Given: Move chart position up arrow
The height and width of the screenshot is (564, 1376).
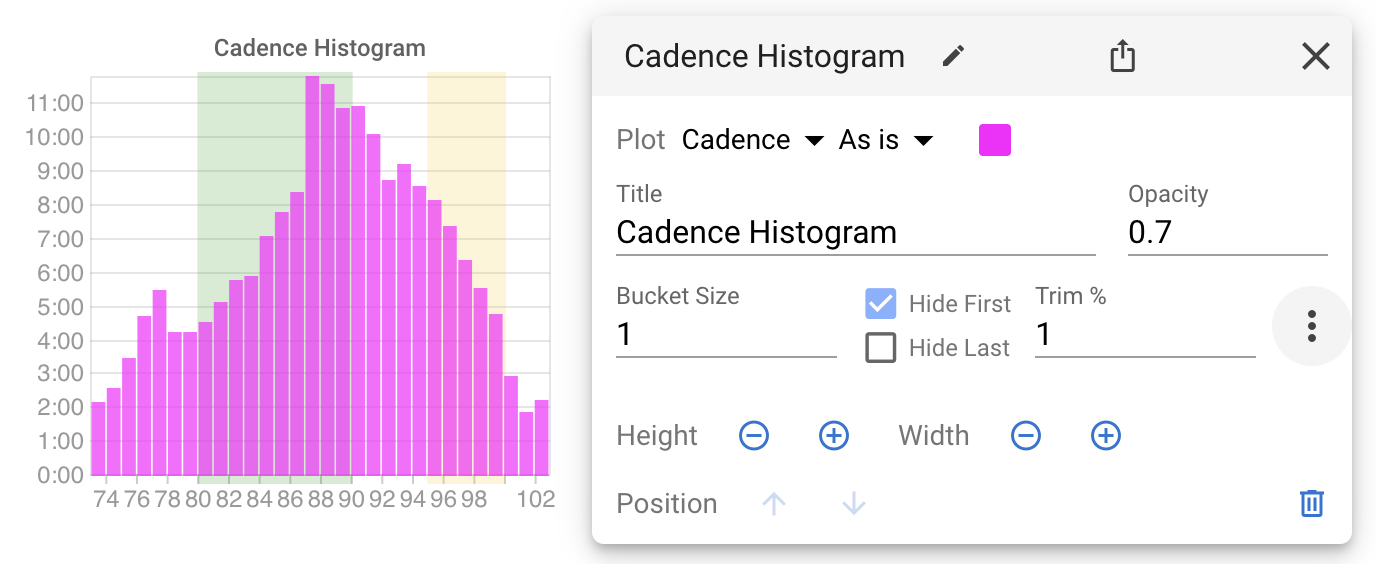Looking at the screenshot, I should [774, 504].
